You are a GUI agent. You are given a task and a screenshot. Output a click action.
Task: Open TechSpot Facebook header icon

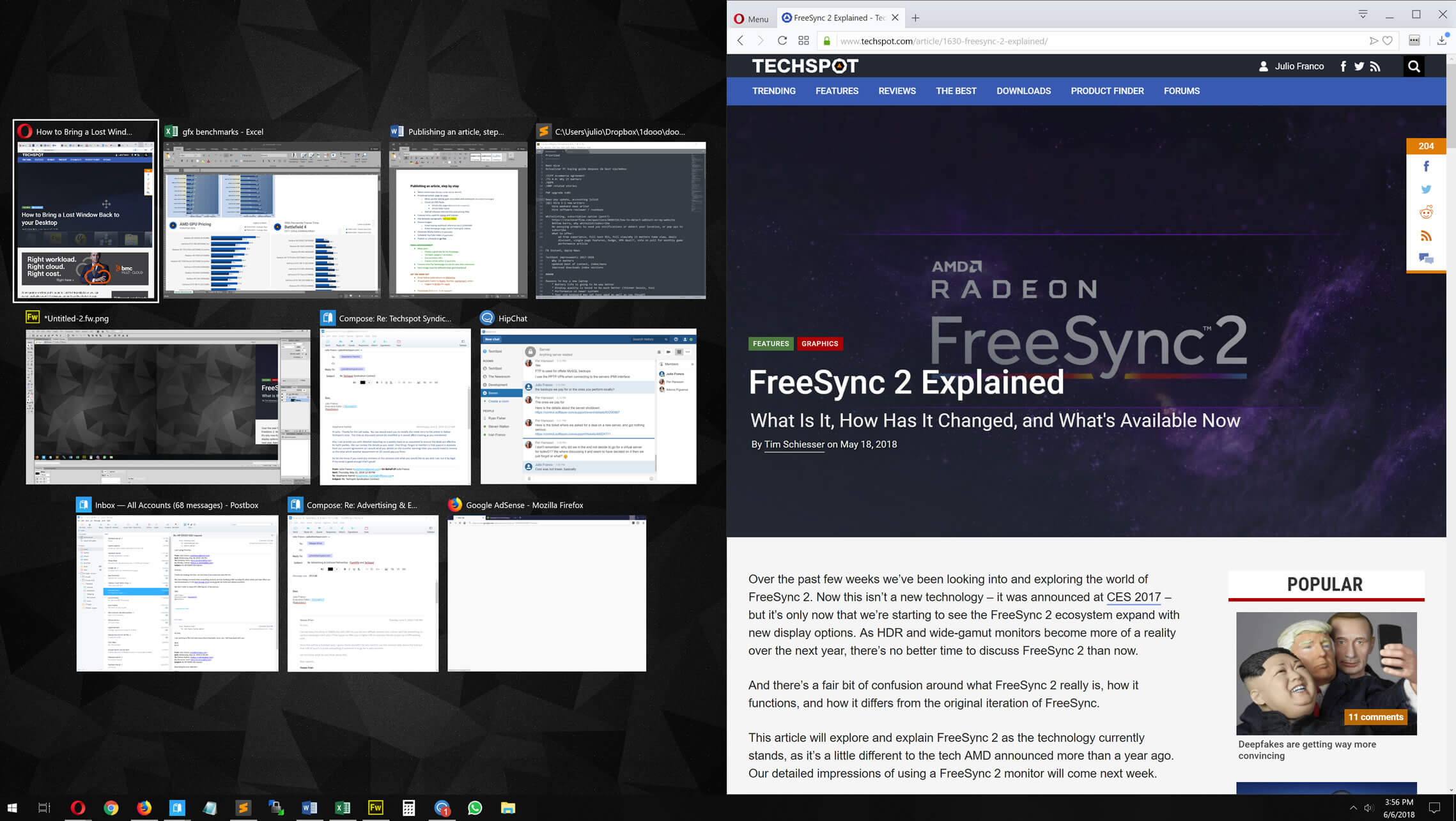click(1343, 66)
